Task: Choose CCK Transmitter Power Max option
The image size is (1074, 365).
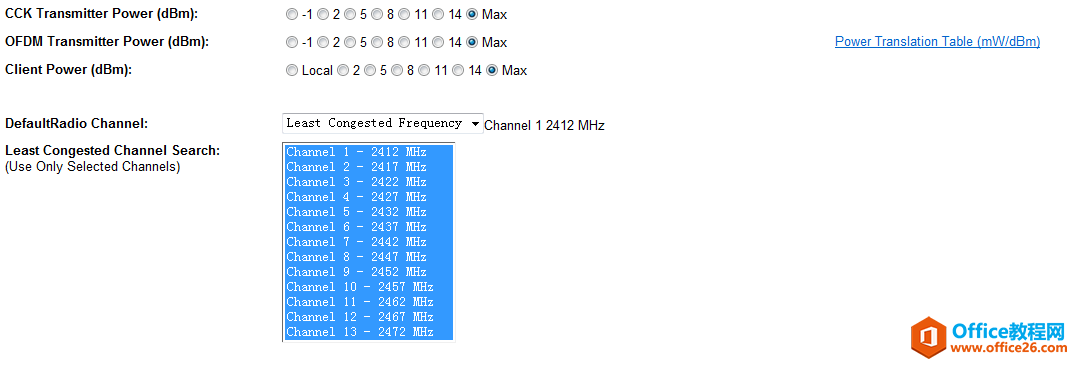Action: [x=472, y=14]
